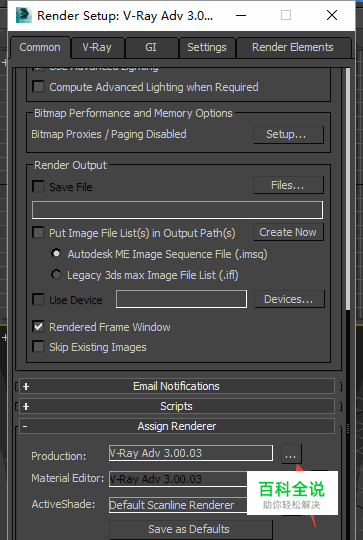Click the render output path field
The height and width of the screenshot is (540, 363).
point(177,210)
